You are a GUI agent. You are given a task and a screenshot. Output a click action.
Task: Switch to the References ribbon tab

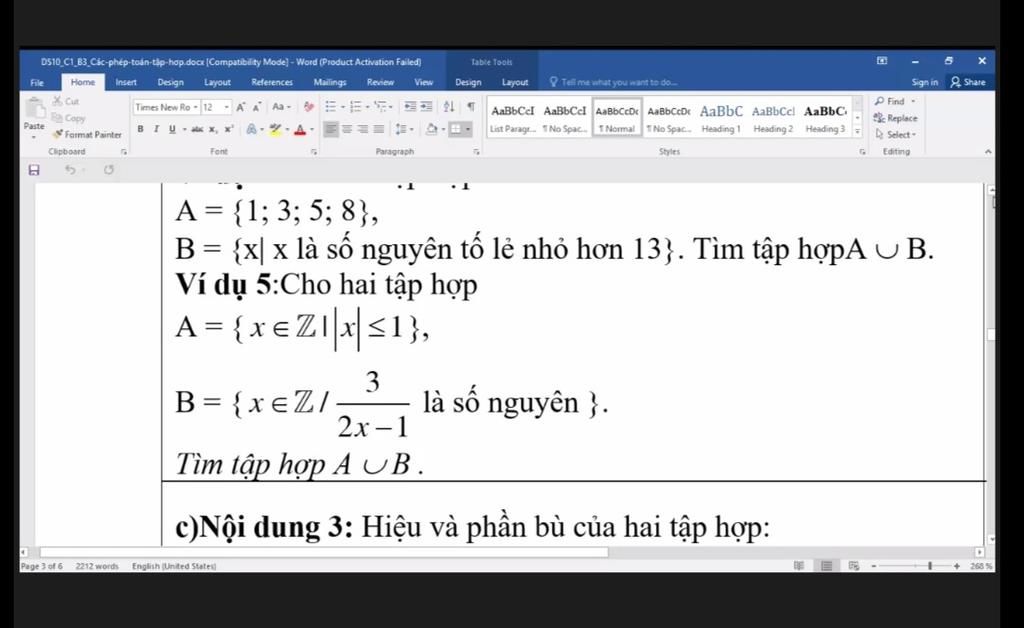[272, 82]
